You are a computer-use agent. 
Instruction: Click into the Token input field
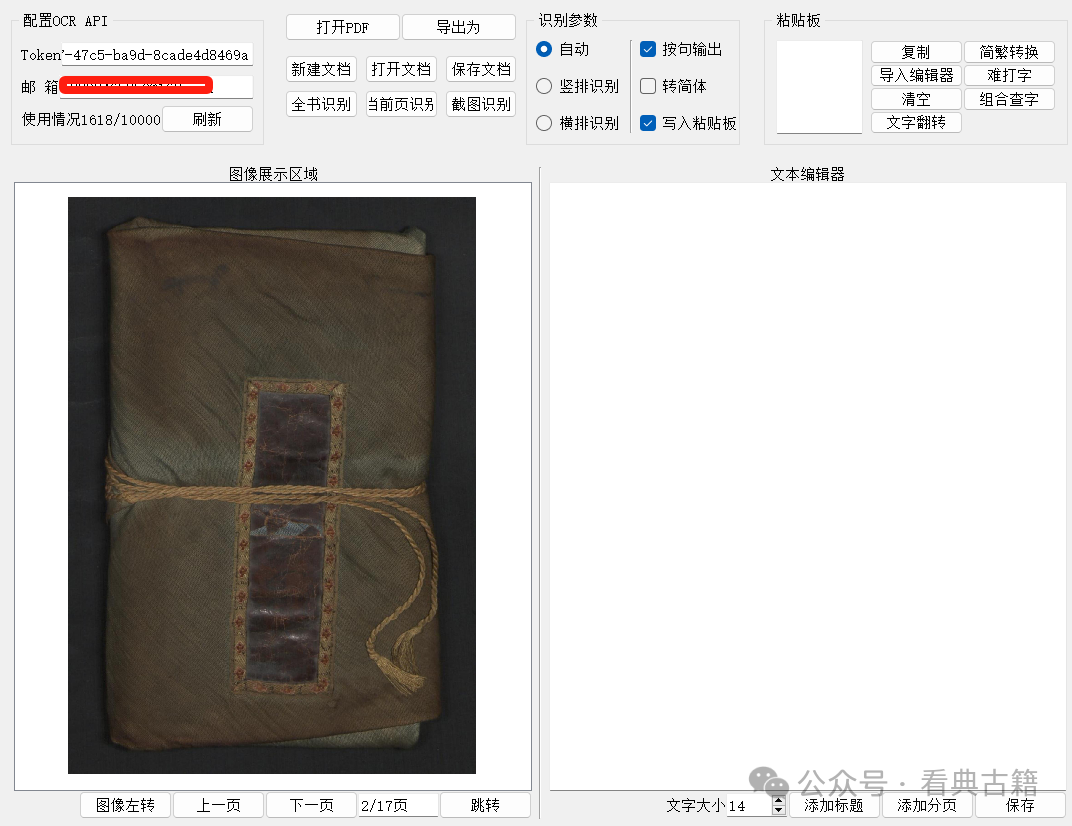click(156, 55)
